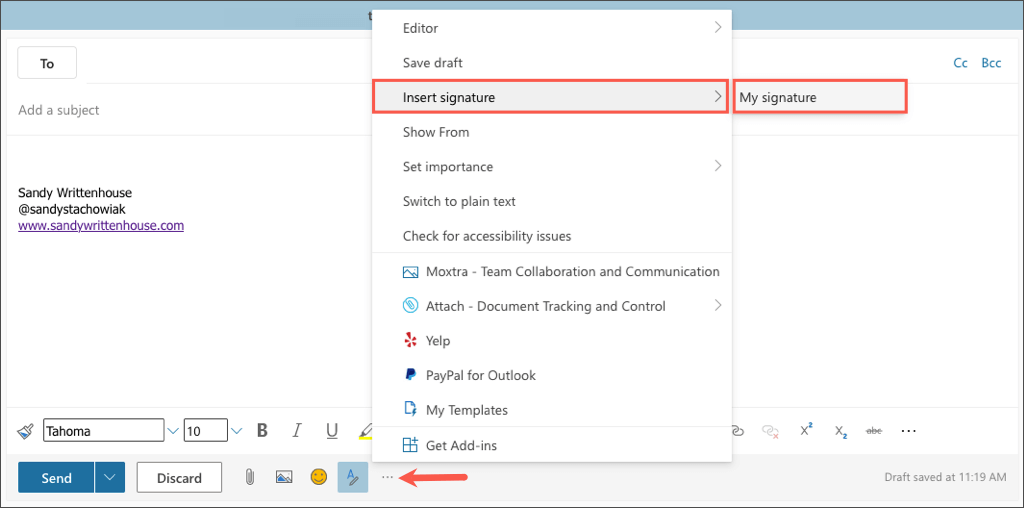Click the Format Painter brush icon
The height and width of the screenshot is (508, 1024).
coord(26,431)
